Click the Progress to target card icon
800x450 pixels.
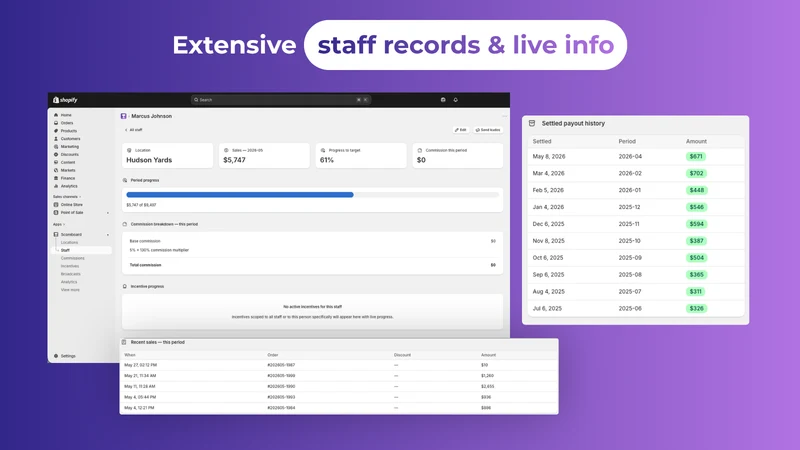pyautogui.click(x=323, y=151)
